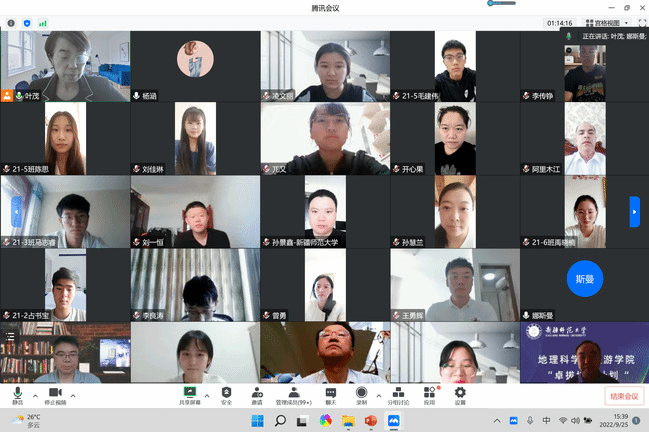Open the Apps (应用) icon
The image size is (649, 432).
tap(430, 393)
